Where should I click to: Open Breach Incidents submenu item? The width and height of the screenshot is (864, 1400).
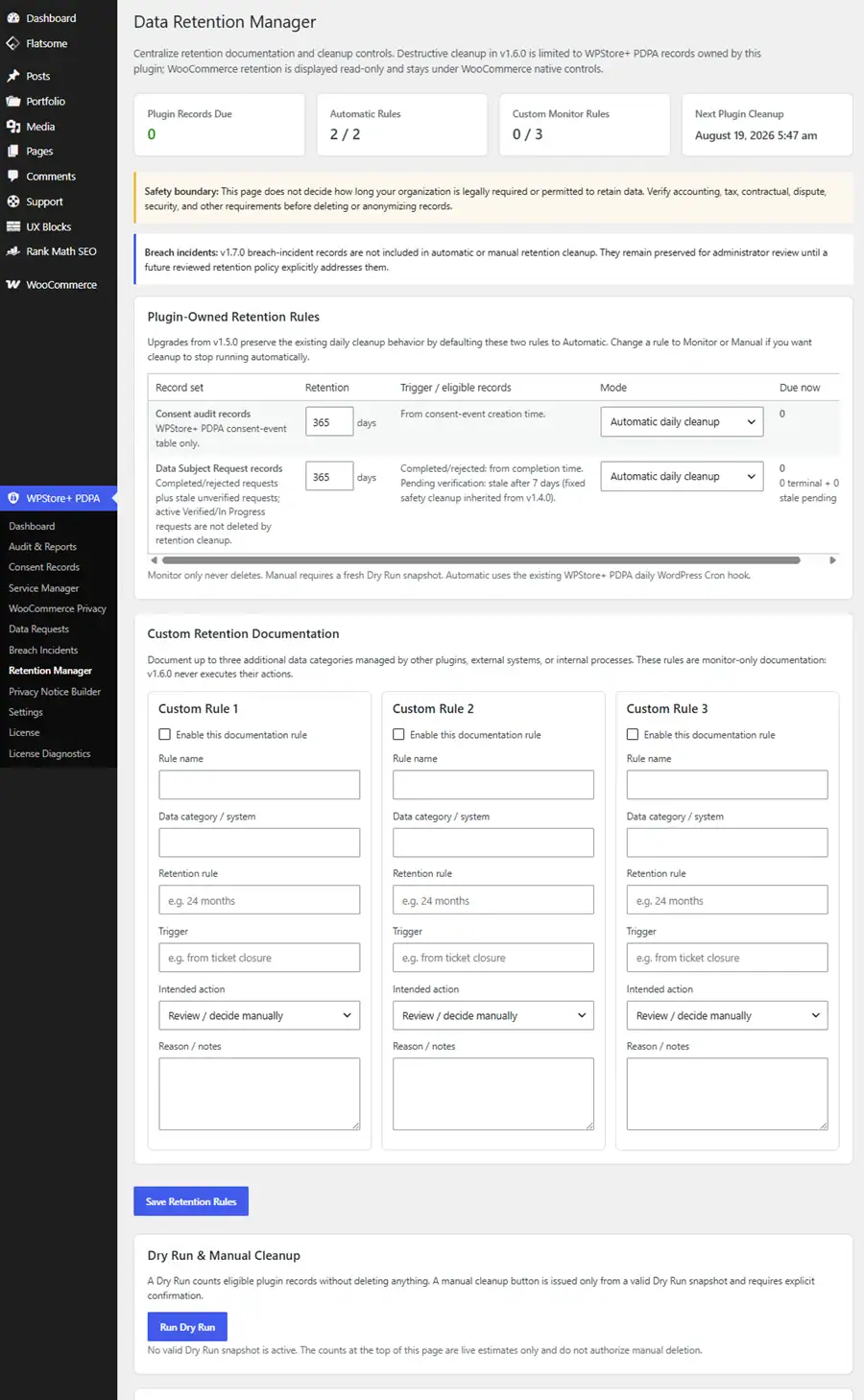click(43, 650)
